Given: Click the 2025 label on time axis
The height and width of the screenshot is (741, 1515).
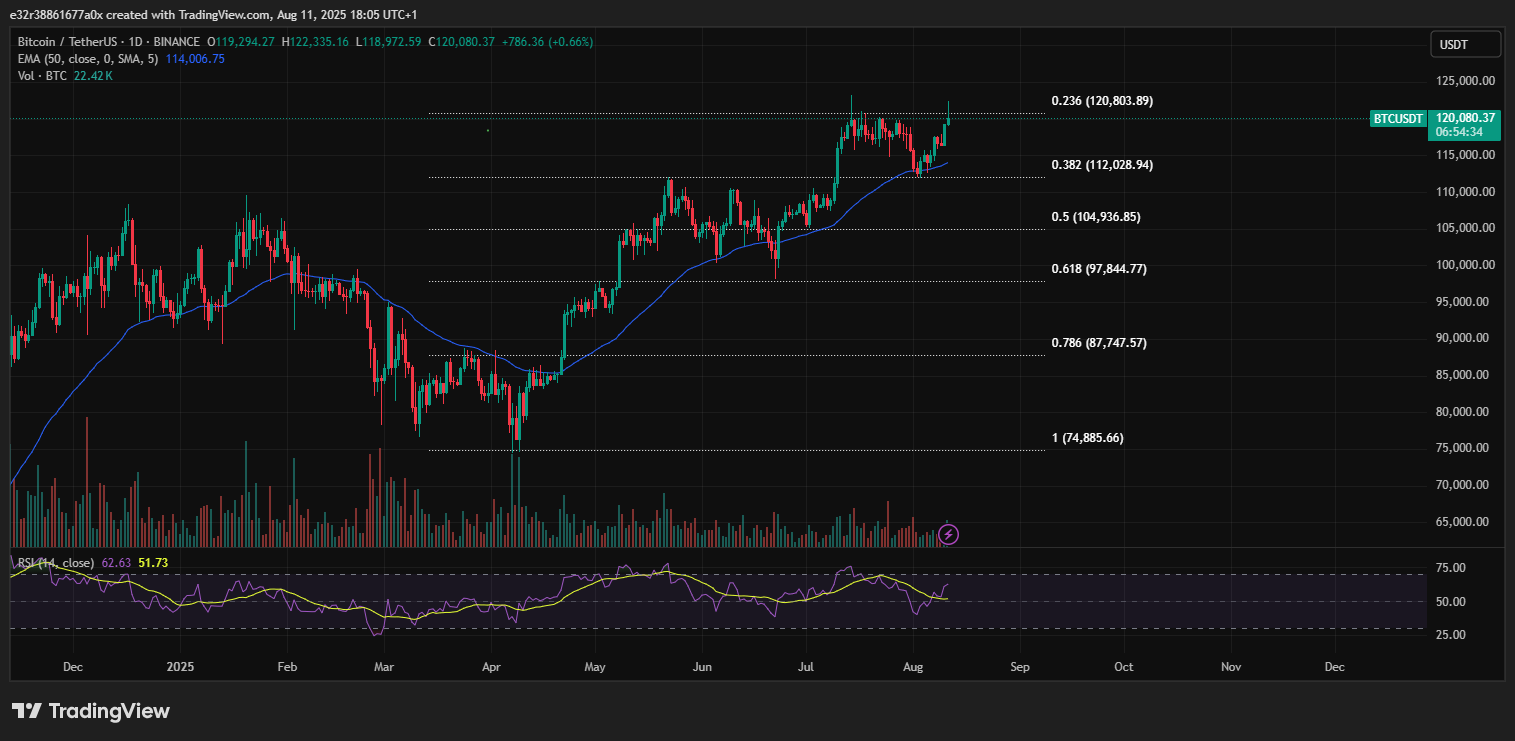Looking at the screenshot, I should (x=180, y=666).
